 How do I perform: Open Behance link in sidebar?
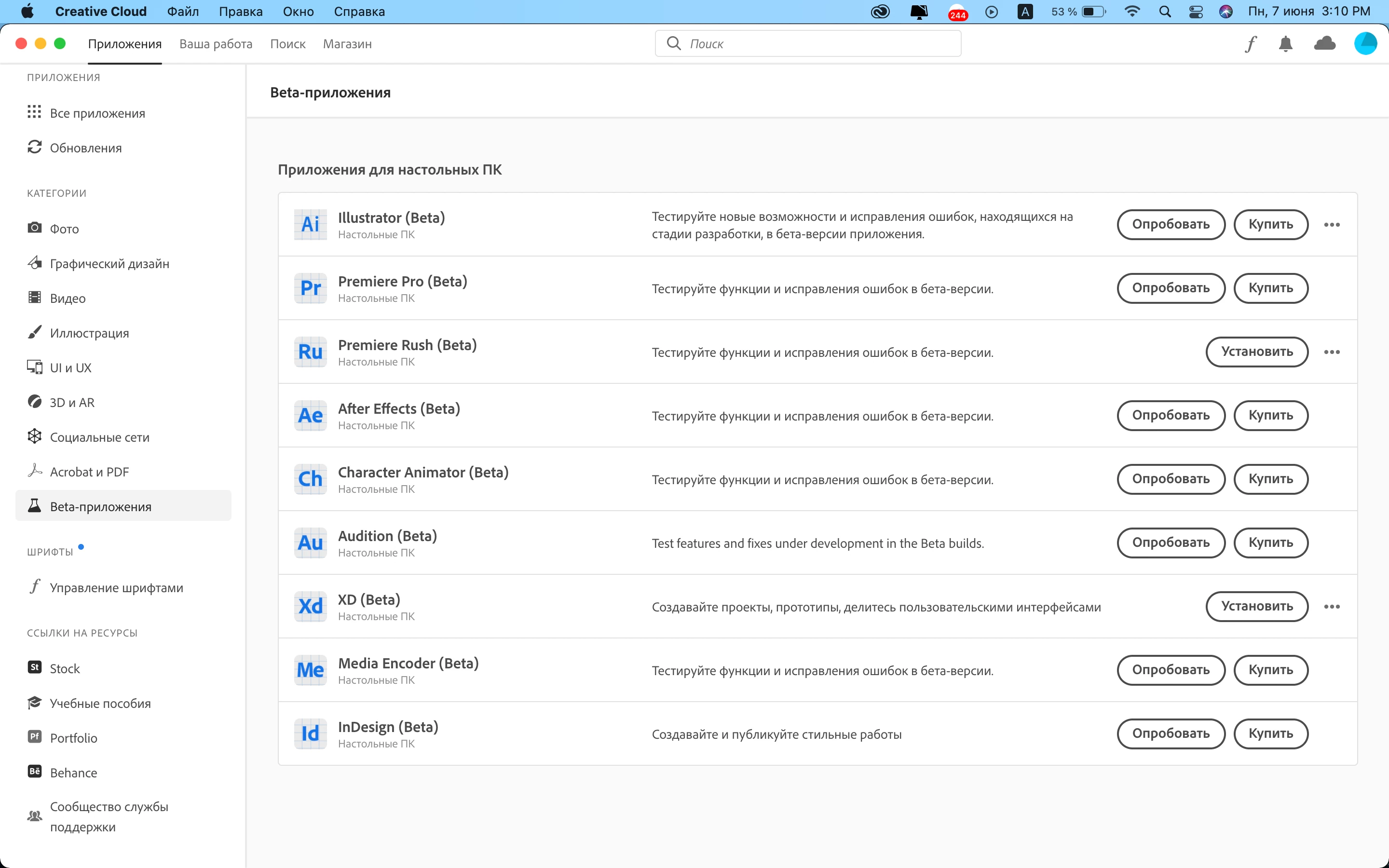[73, 772]
